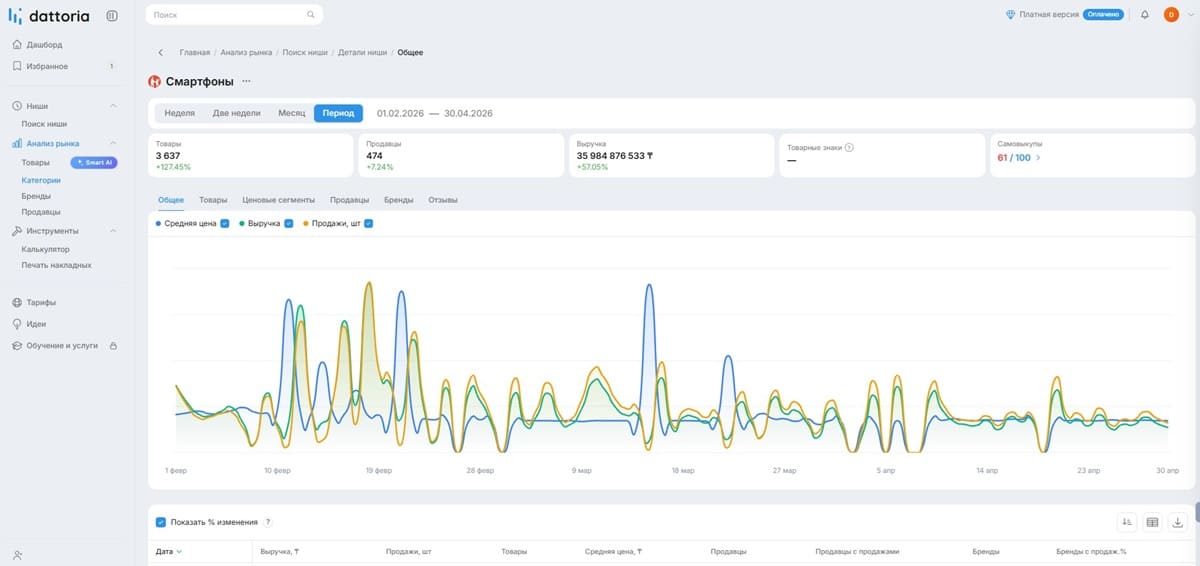
Task: Collapse the Анализ рынка section chevron
Action: (x=113, y=143)
